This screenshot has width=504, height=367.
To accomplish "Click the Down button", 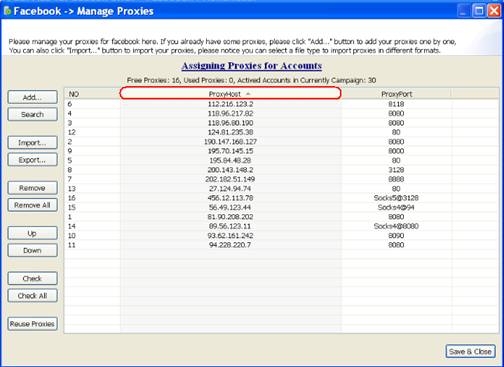I will (x=32, y=250).
